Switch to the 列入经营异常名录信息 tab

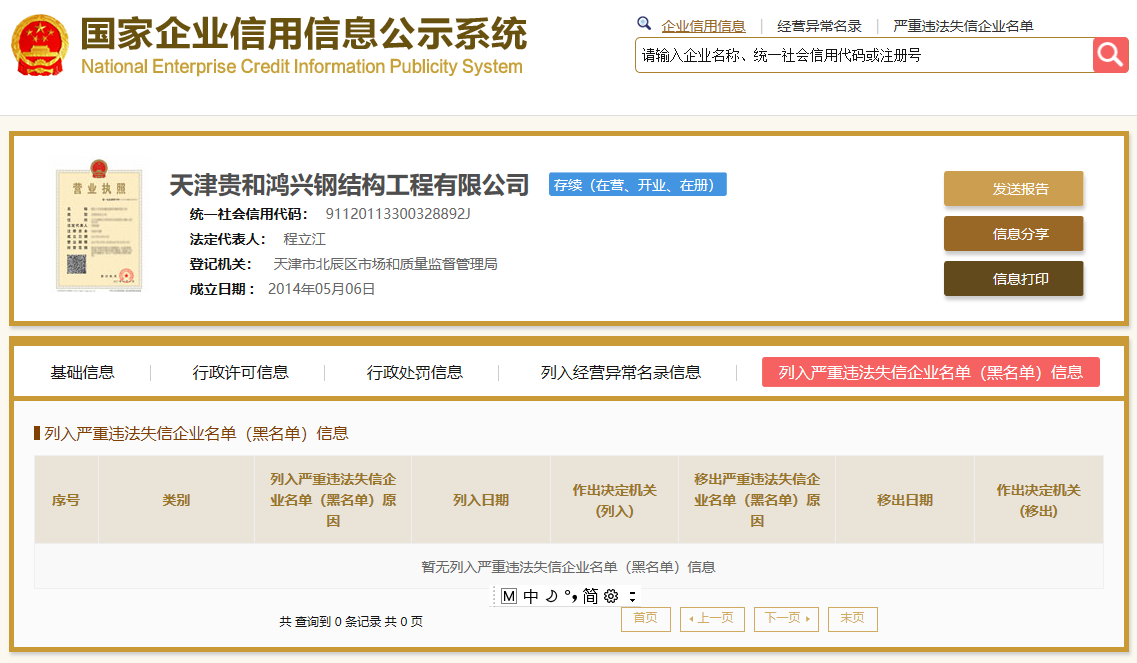[x=621, y=372]
